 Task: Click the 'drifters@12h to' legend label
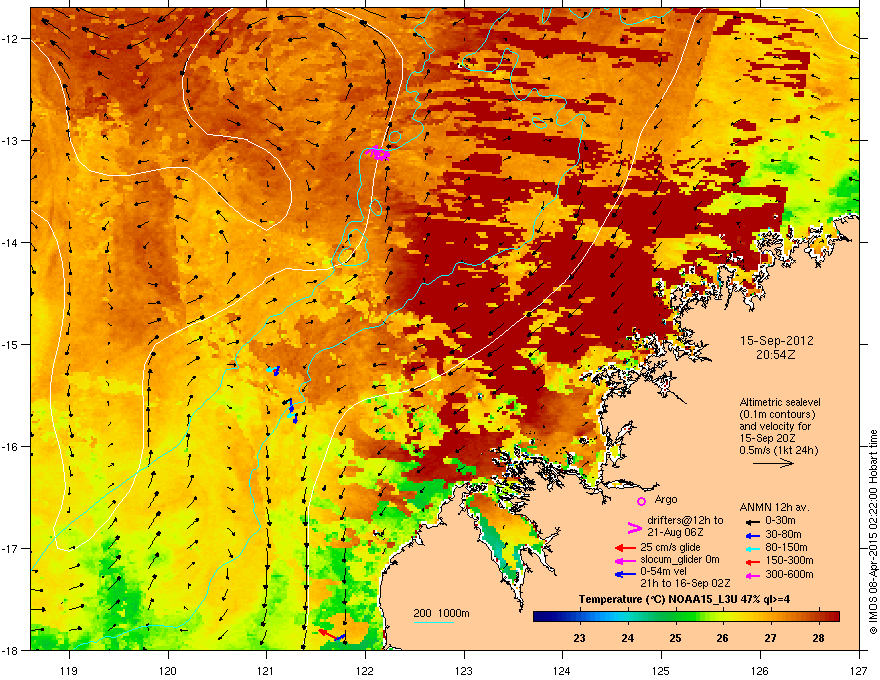click(685, 521)
